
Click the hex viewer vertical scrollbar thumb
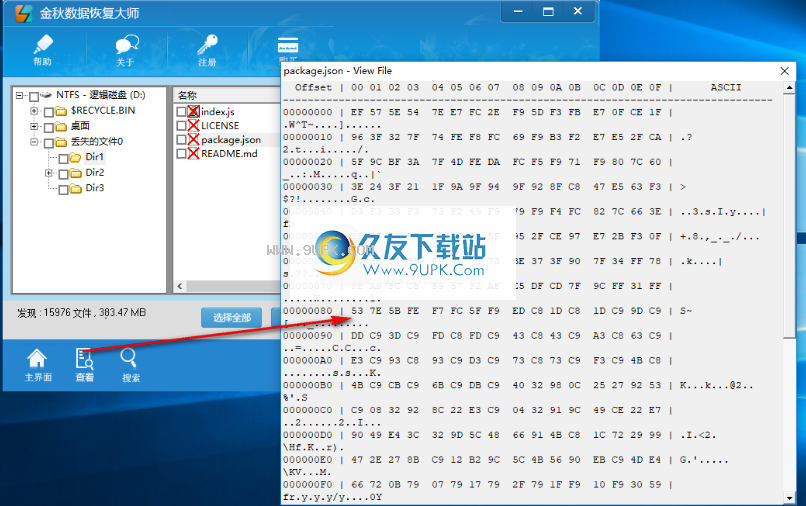(790, 215)
